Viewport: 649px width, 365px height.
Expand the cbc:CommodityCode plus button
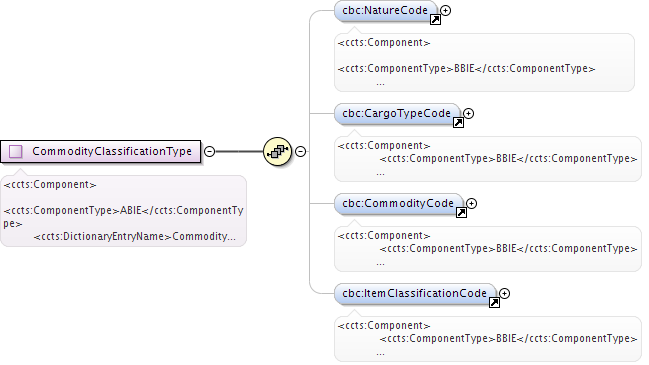[471, 203]
